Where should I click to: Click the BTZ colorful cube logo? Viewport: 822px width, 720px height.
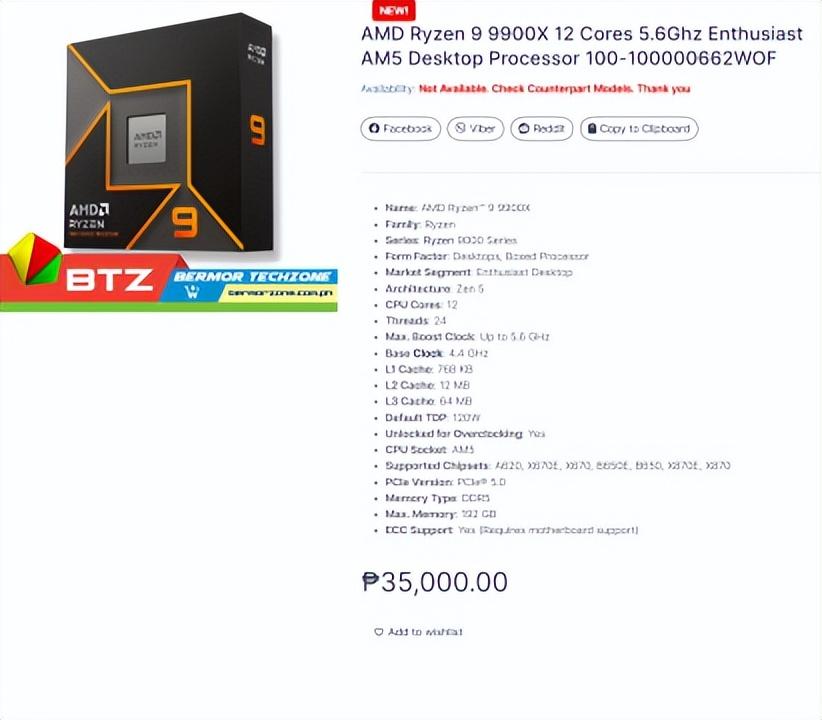(x=36, y=260)
